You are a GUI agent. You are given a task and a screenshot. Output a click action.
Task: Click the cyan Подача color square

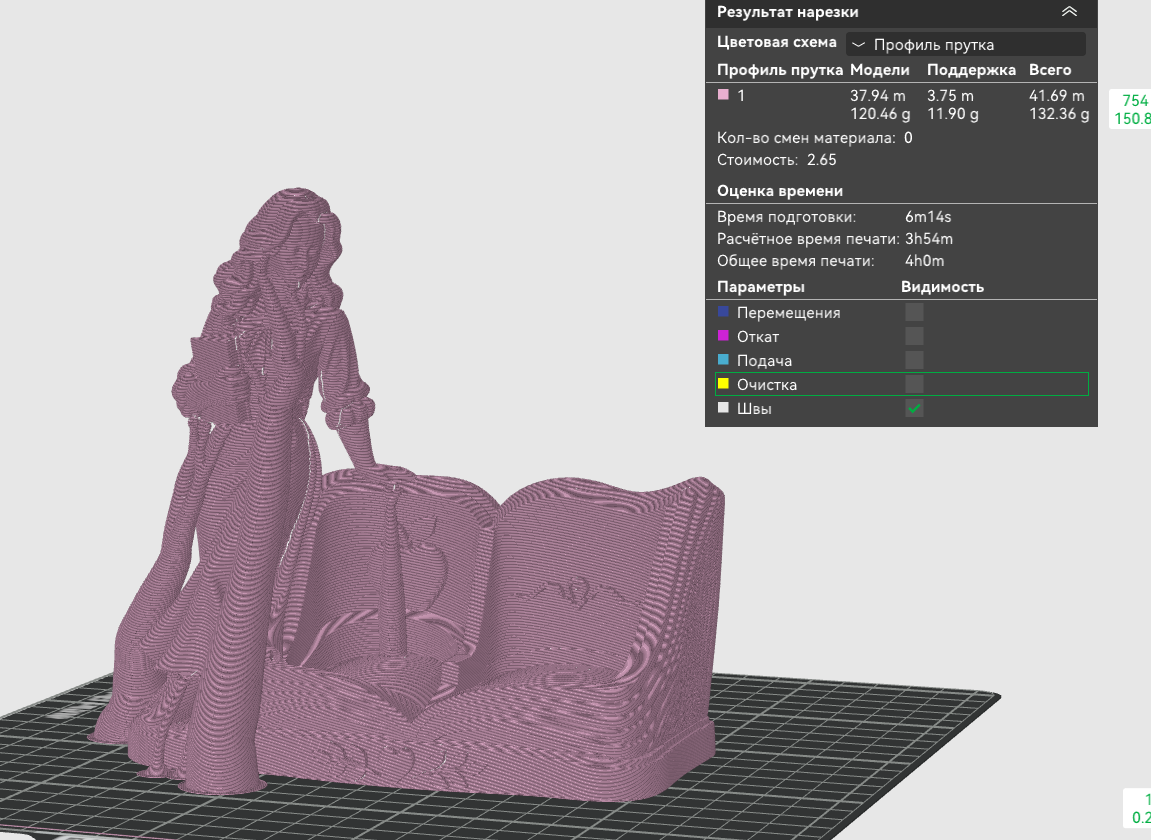pos(723,360)
